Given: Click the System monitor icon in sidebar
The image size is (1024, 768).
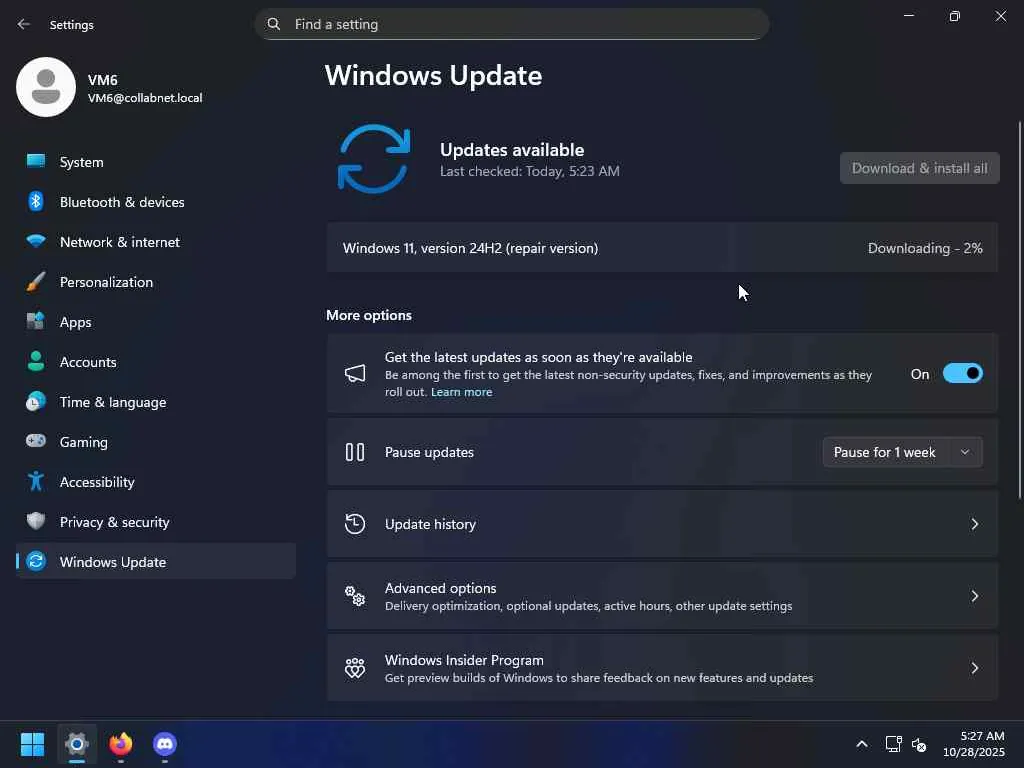Looking at the screenshot, I should pyautogui.click(x=36, y=161).
